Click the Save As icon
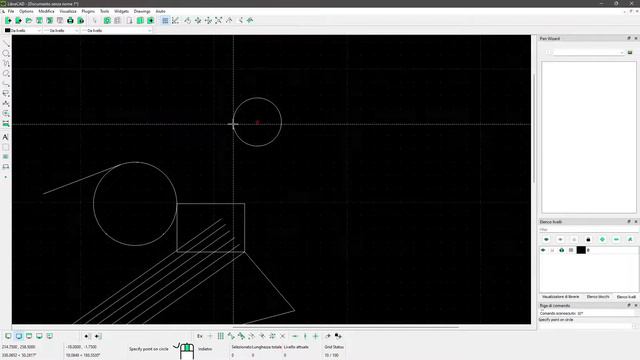The height and width of the screenshot is (360, 640). pos(49,20)
